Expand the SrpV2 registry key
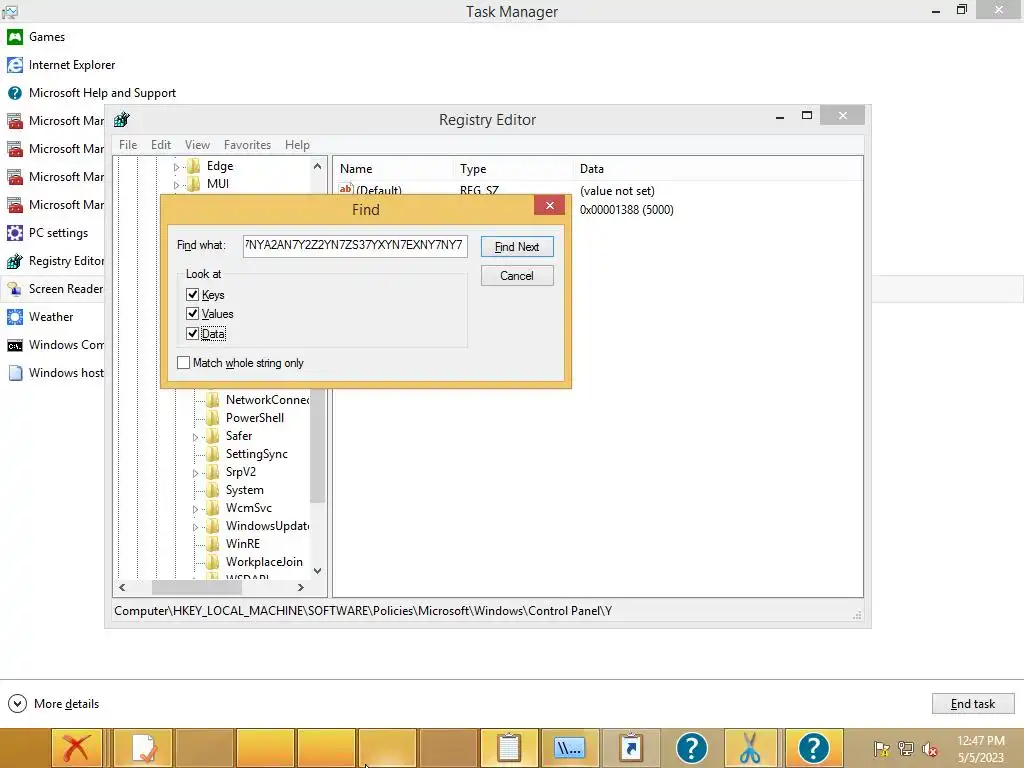Viewport: 1024px width, 768px height. click(195, 473)
